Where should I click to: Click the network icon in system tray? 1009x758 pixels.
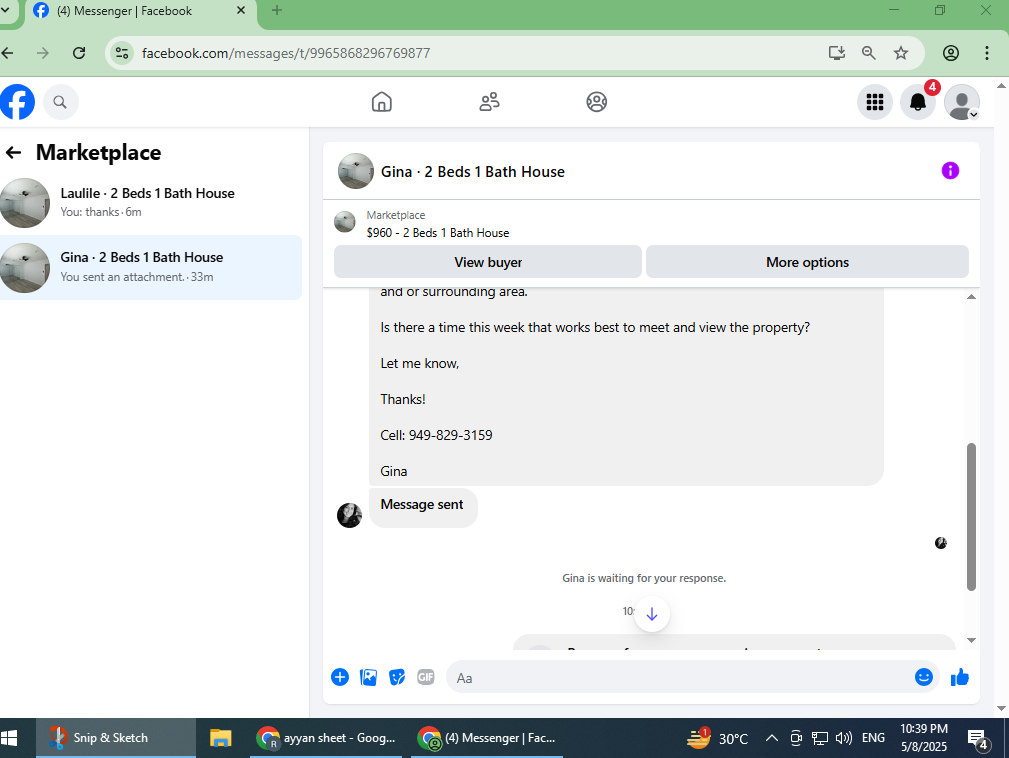pyautogui.click(x=820, y=738)
